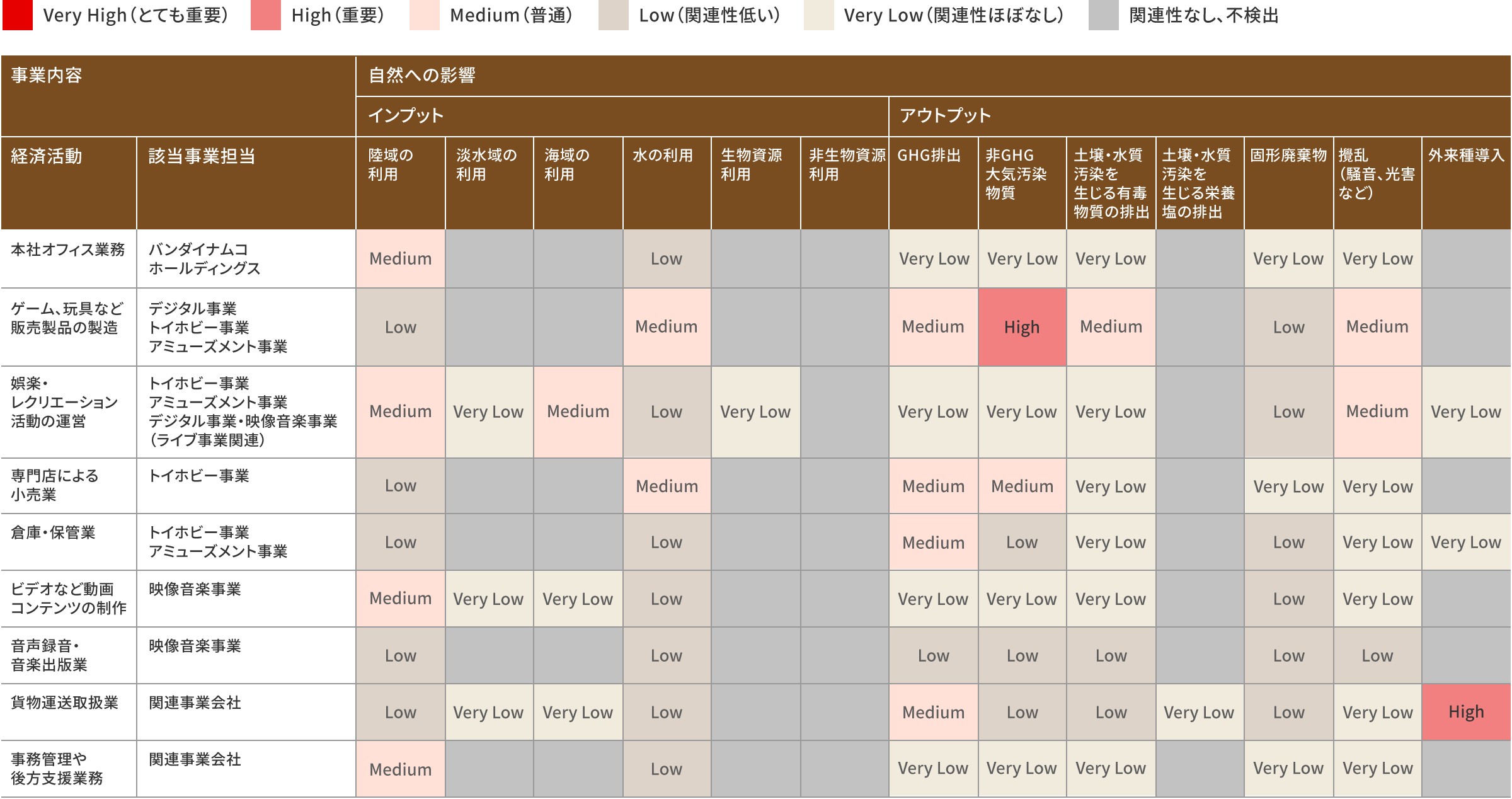Click Very Low 外来種導入 cell in 倉庫・保管業 row

(x=1467, y=542)
